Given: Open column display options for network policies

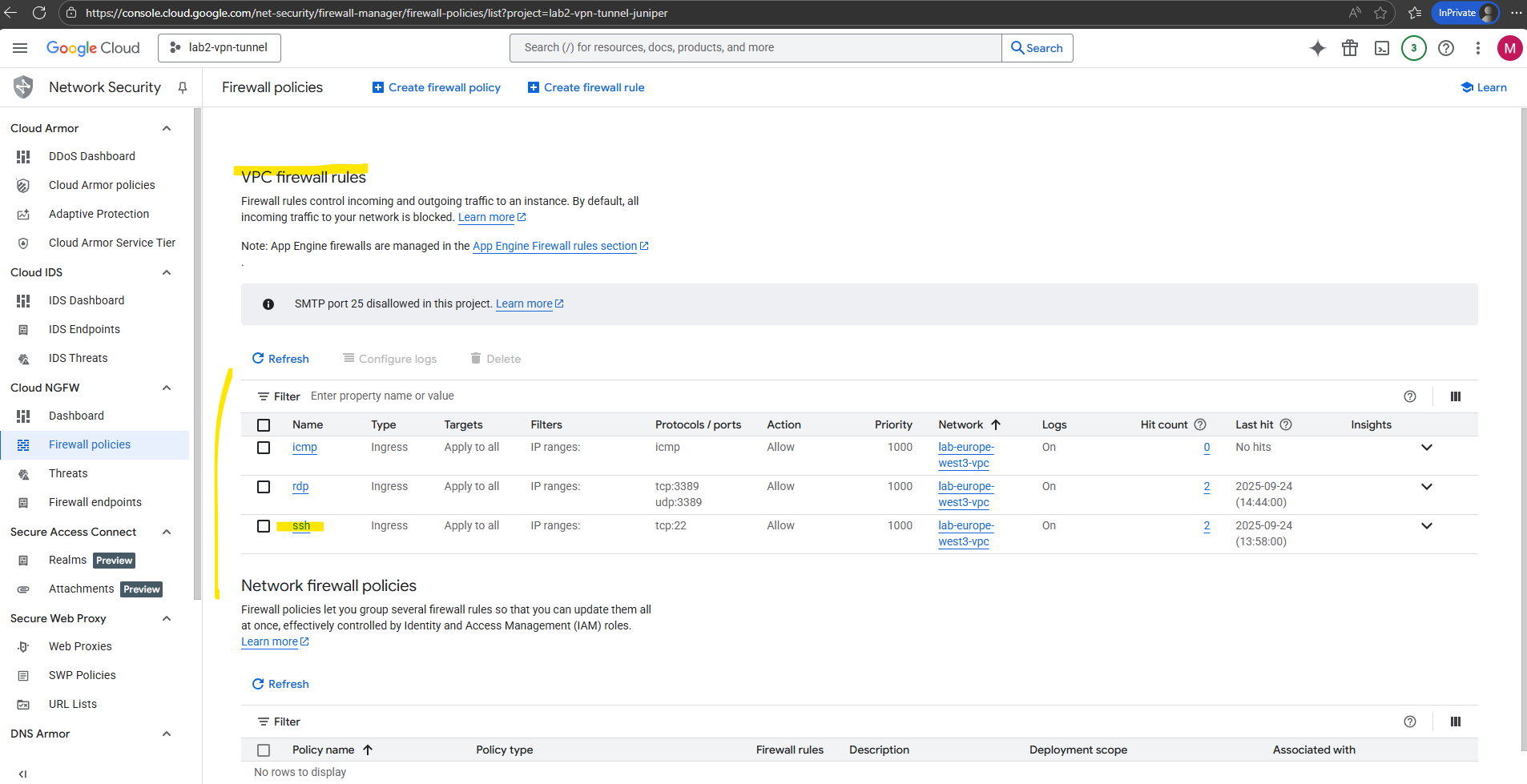Looking at the screenshot, I should pyautogui.click(x=1456, y=722).
